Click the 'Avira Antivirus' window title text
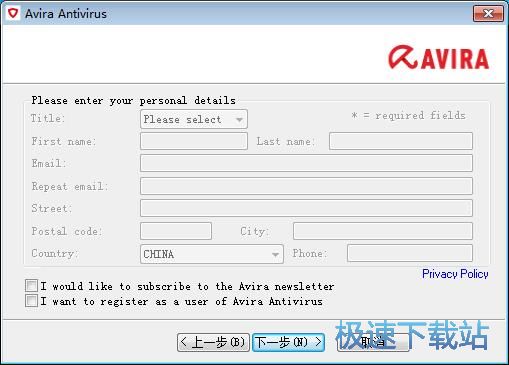The image size is (509, 365). click(x=66, y=14)
